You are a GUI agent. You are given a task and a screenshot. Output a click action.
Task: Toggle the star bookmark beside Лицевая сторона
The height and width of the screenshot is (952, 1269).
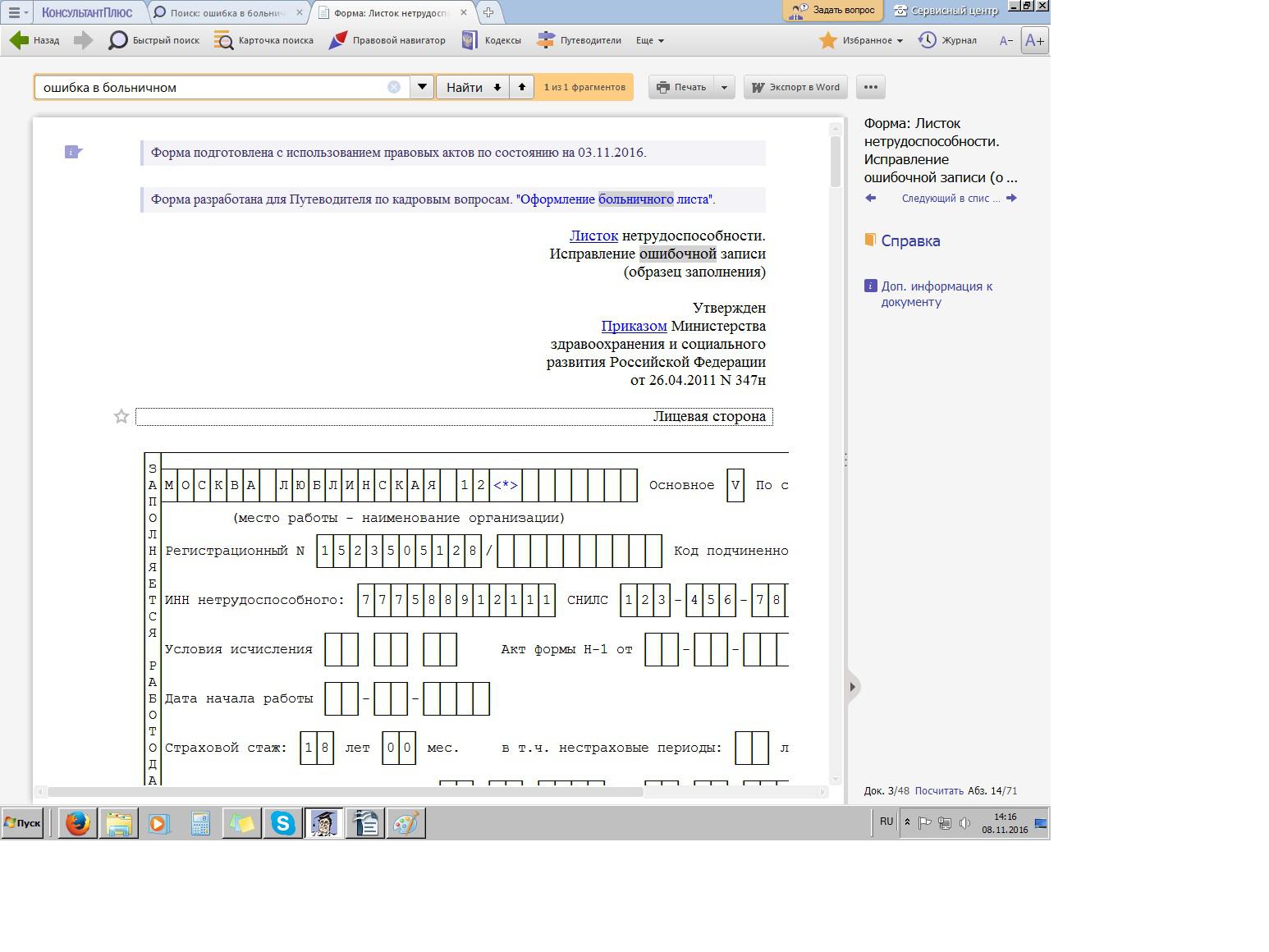(x=121, y=417)
